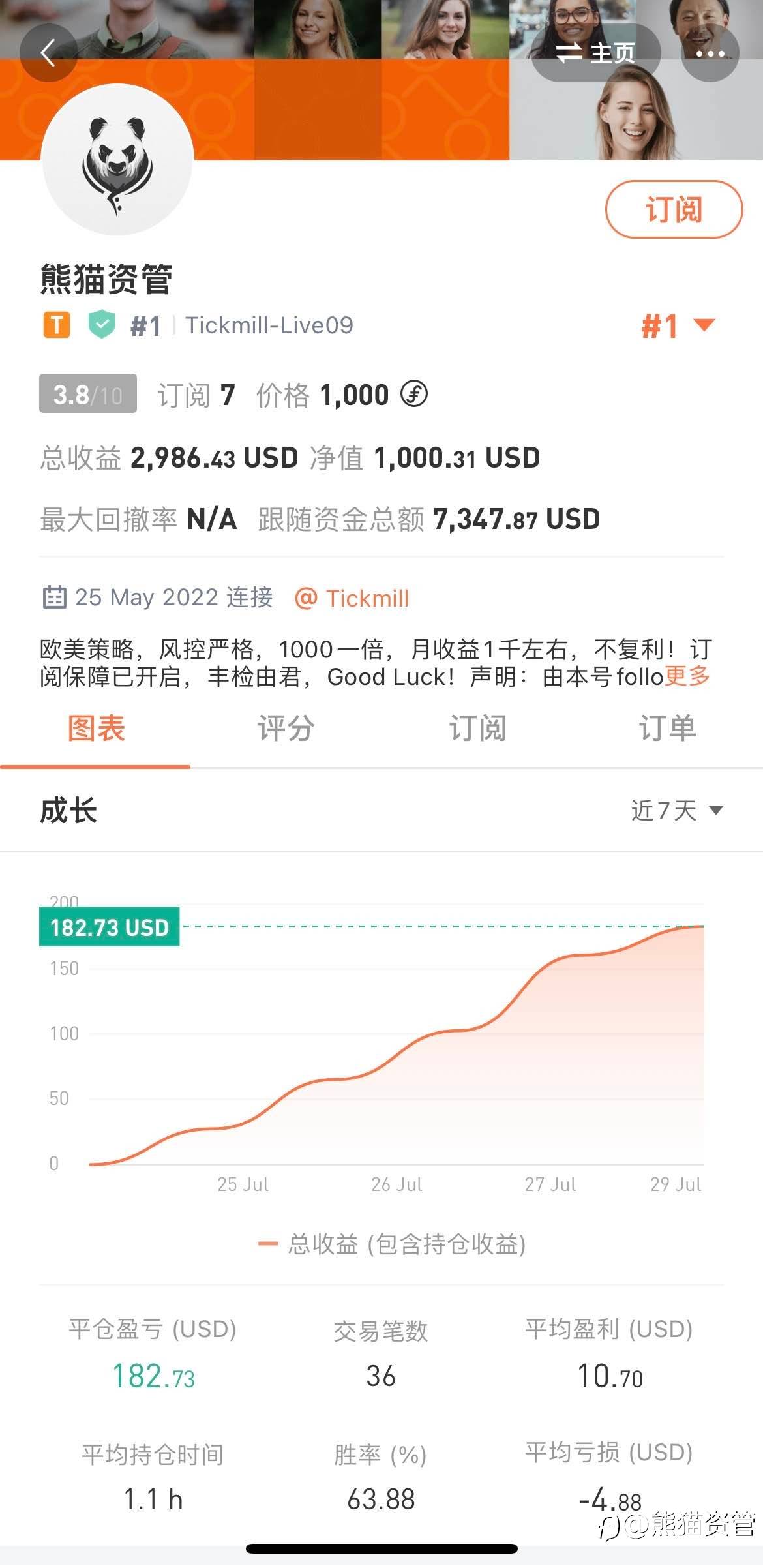This screenshot has width=763, height=1568.
Task: Open the 订阅 tab below description
Action: click(477, 729)
